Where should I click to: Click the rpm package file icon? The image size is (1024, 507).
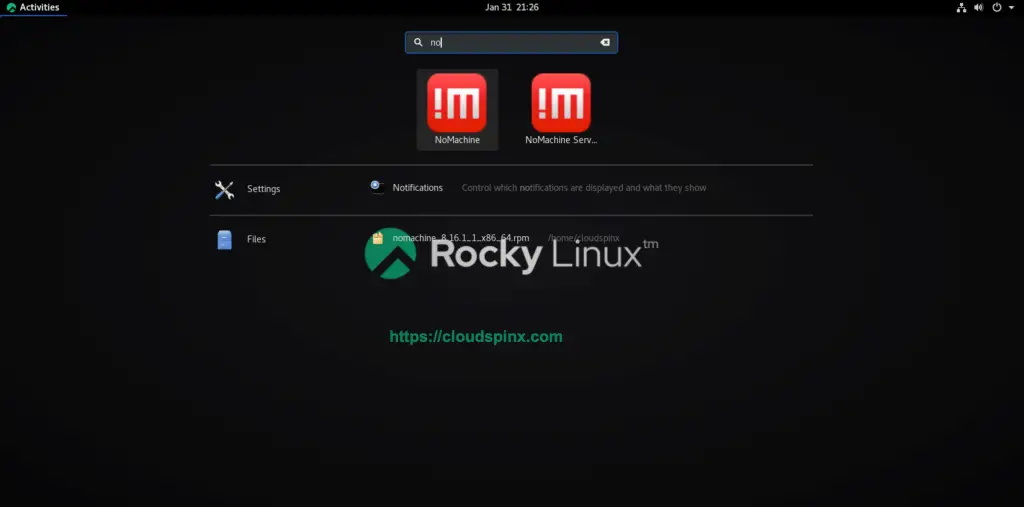click(377, 238)
